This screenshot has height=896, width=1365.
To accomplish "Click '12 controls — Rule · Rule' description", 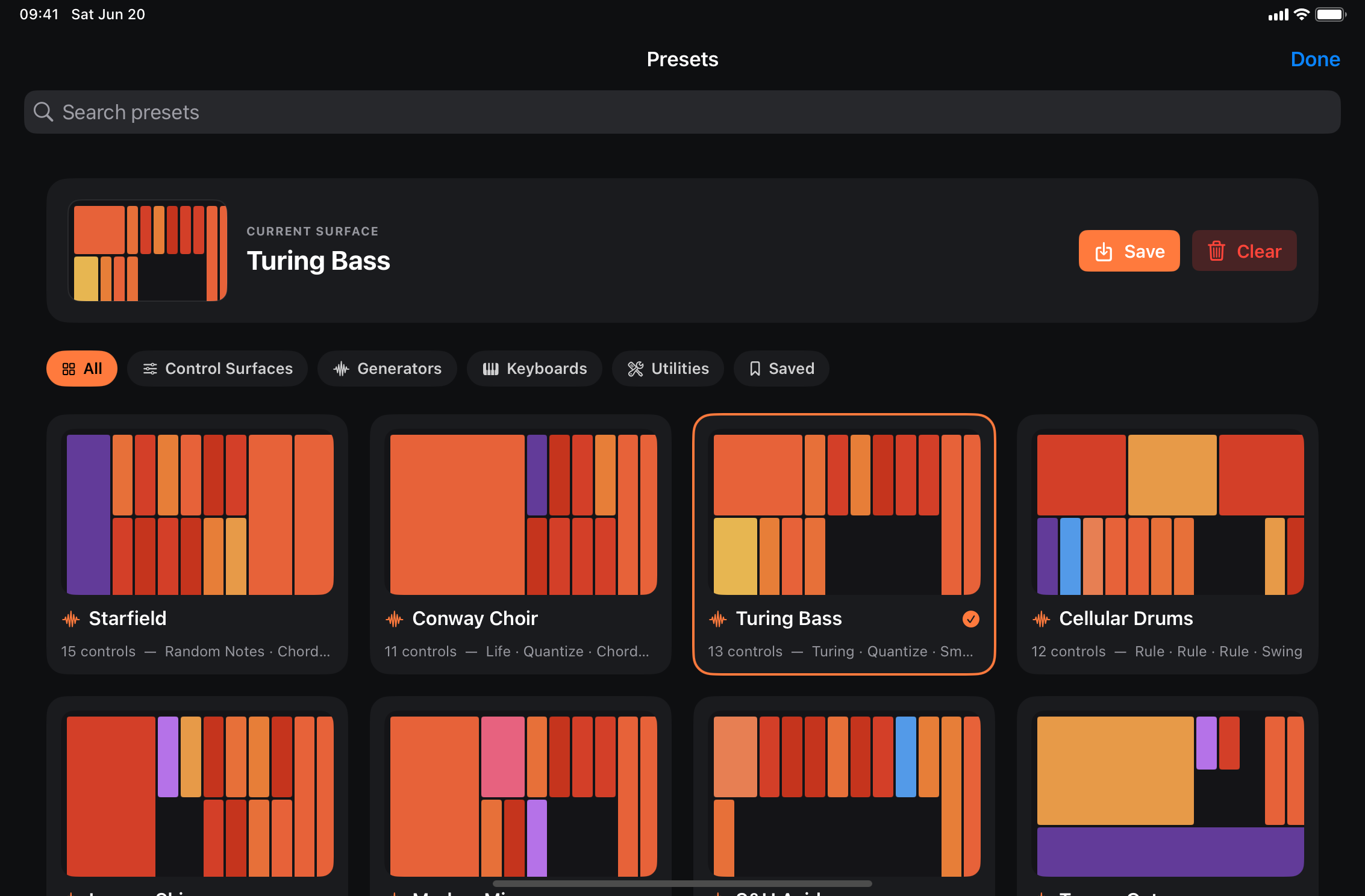I will pyautogui.click(x=1167, y=652).
